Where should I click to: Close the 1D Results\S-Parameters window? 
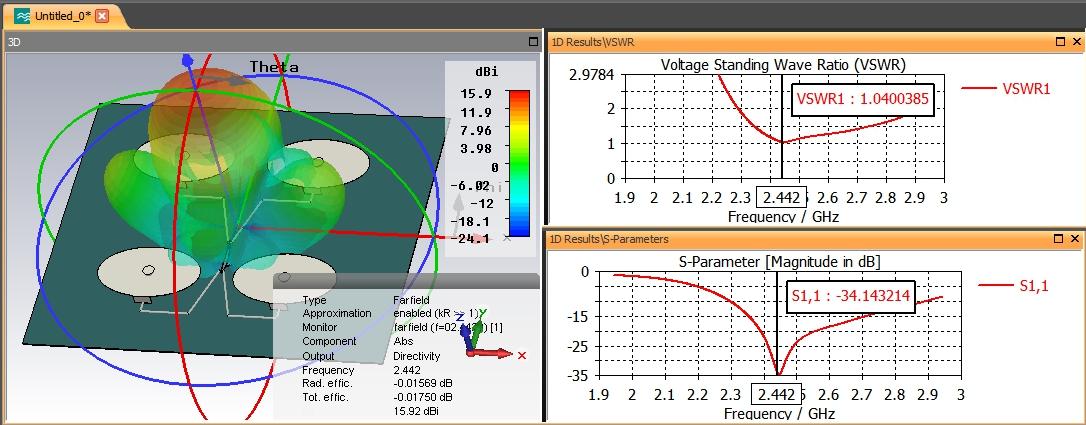pyautogui.click(x=1075, y=239)
